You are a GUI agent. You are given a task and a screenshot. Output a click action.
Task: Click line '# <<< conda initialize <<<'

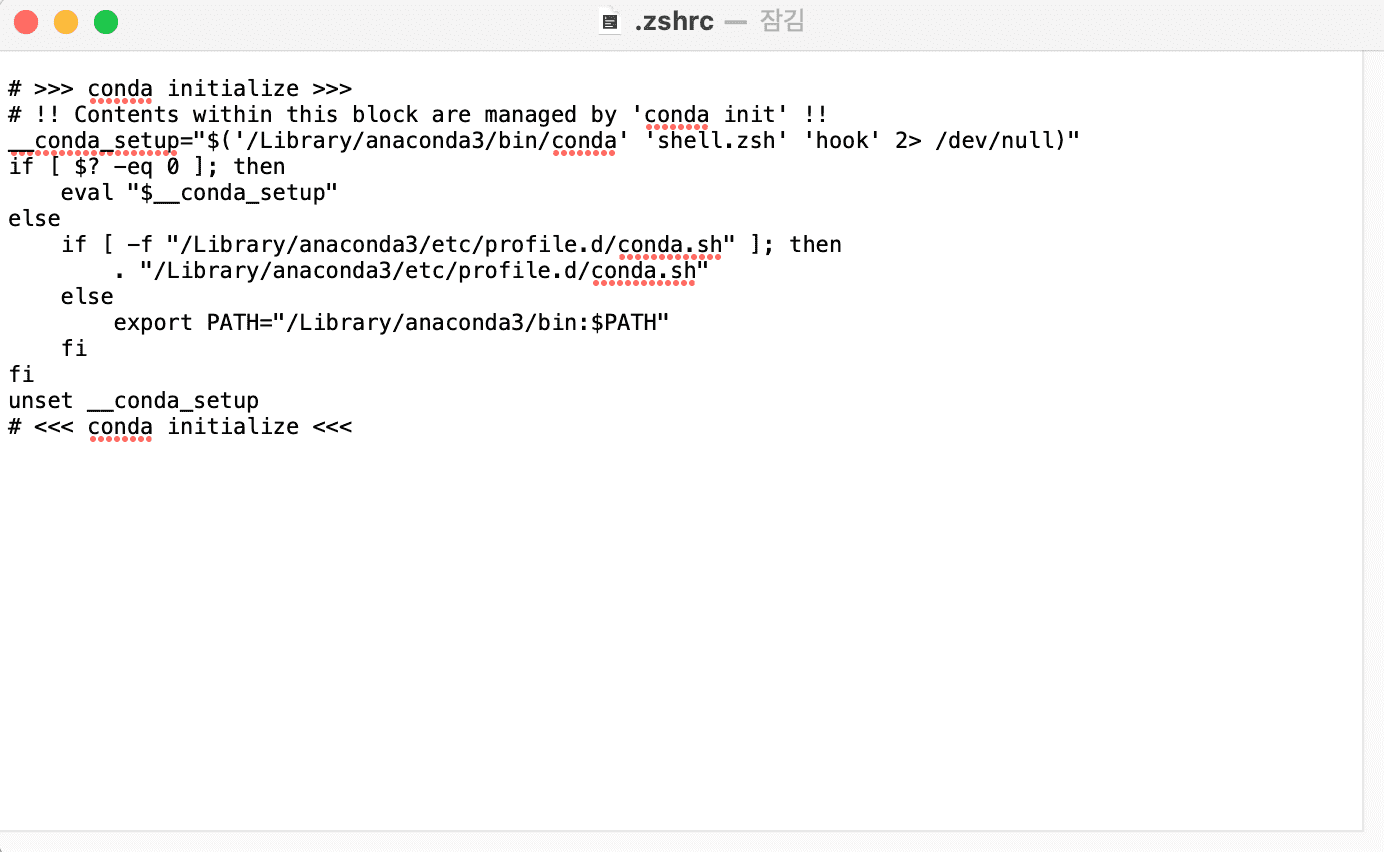click(180, 427)
